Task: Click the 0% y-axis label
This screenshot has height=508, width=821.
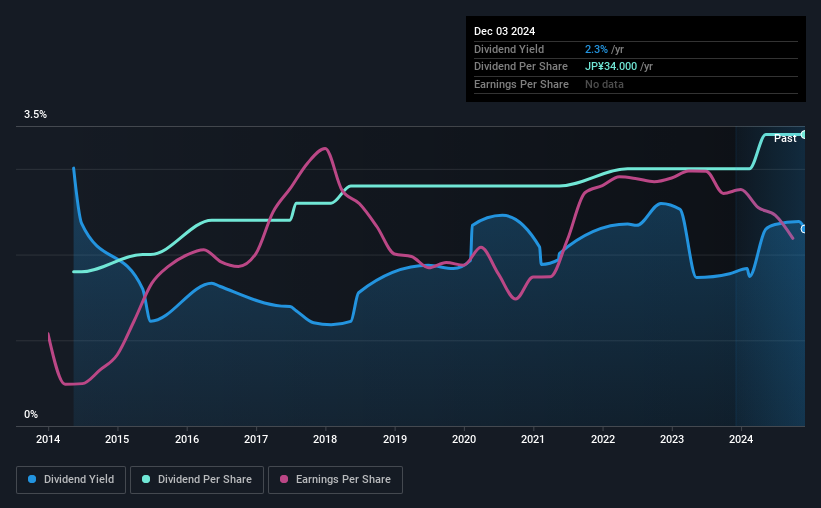Action: [x=31, y=414]
